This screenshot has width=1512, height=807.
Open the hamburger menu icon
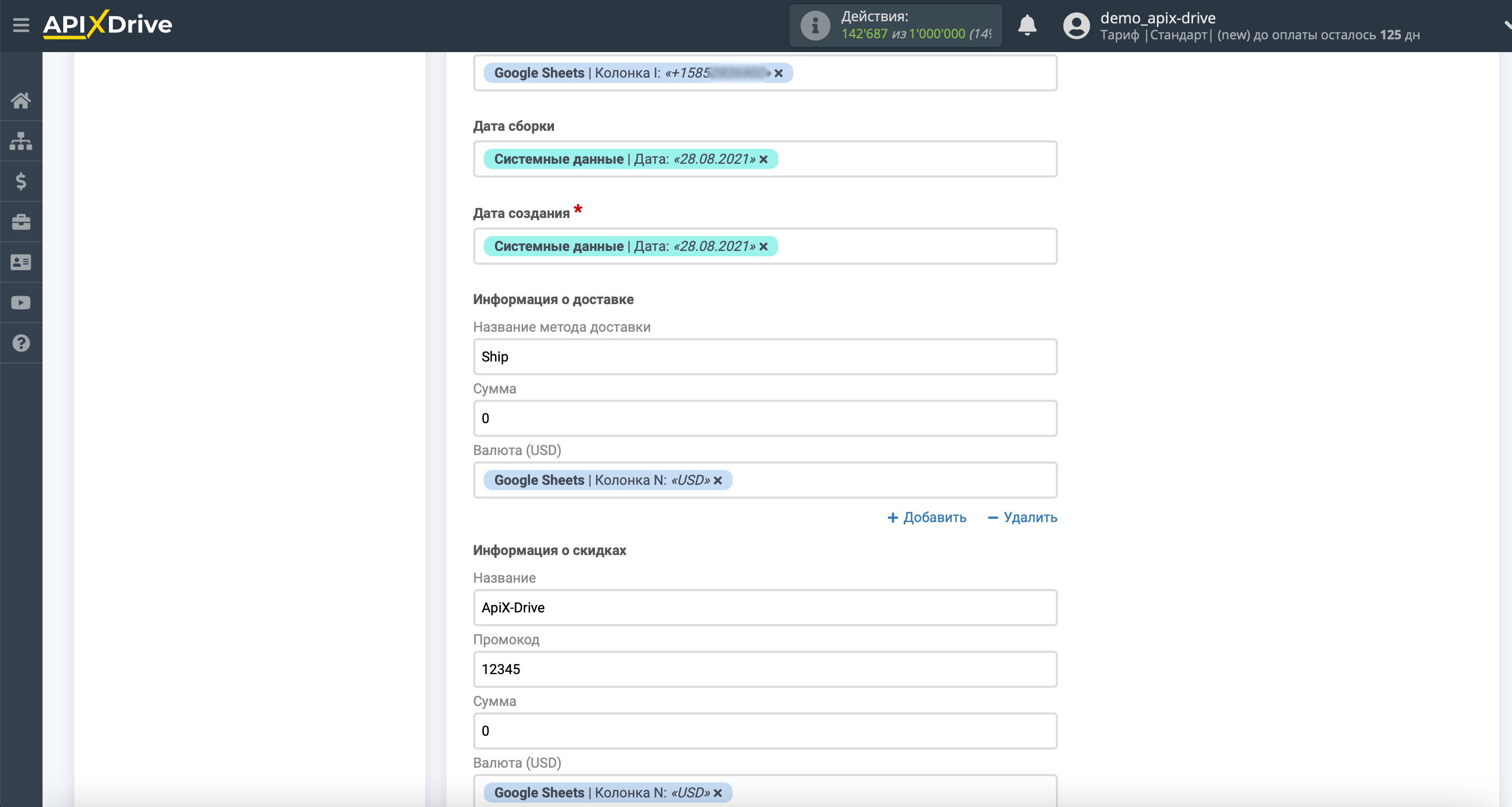(x=21, y=25)
